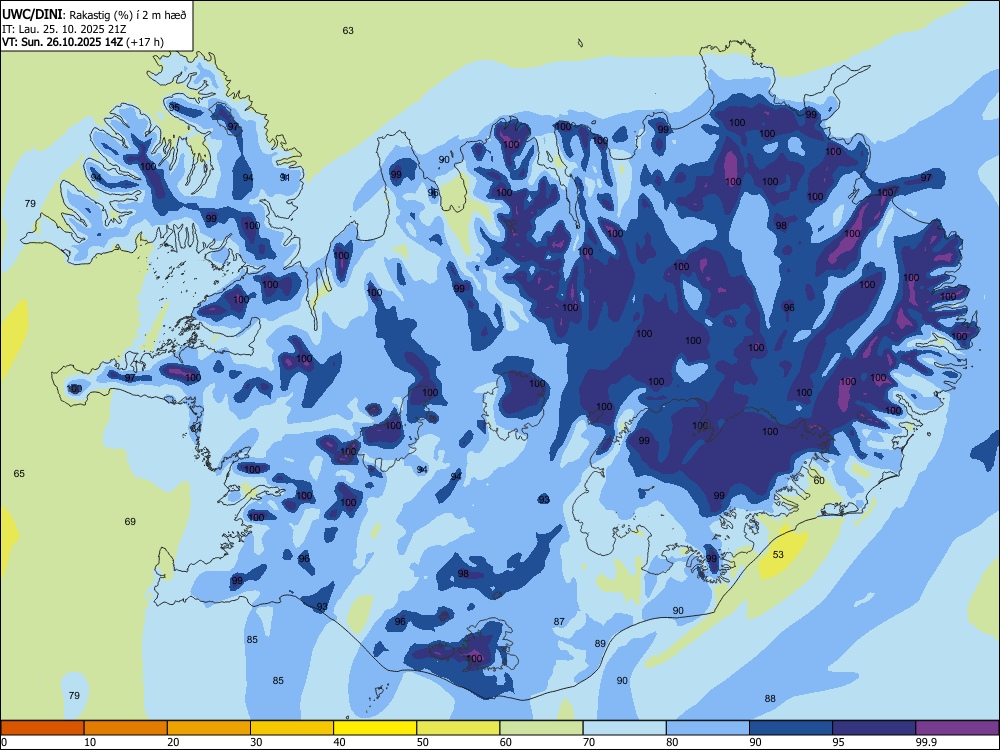Click the humidity value 88 on the map
The width and height of the screenshot is (1000, 750).
770,698
